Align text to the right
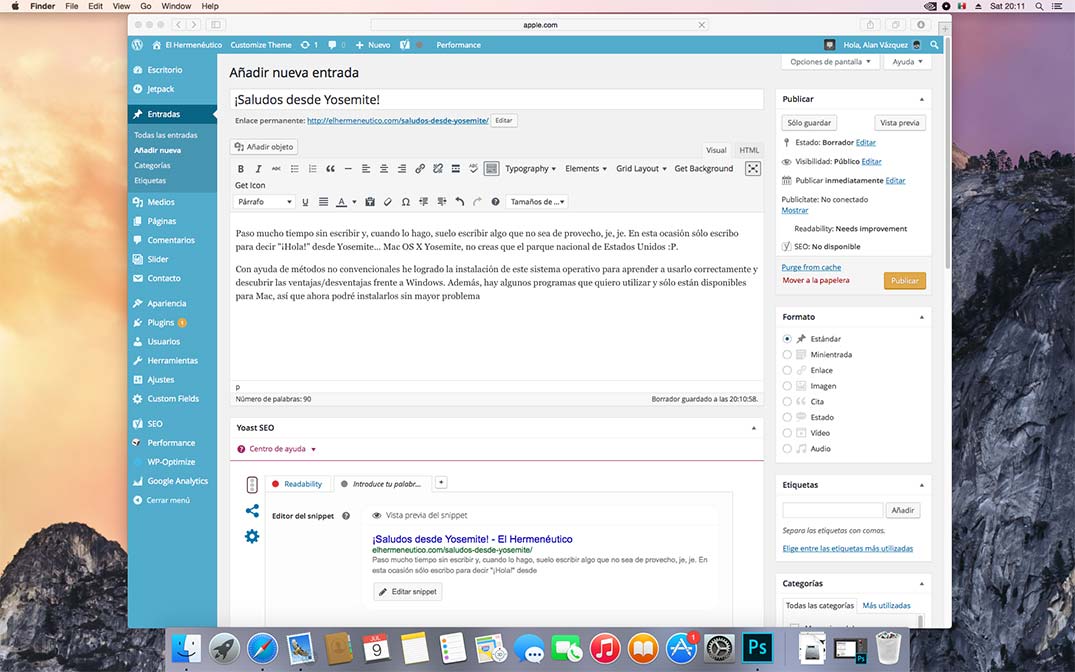Viewport: 1075px width, 672px height. click(402, 169)
